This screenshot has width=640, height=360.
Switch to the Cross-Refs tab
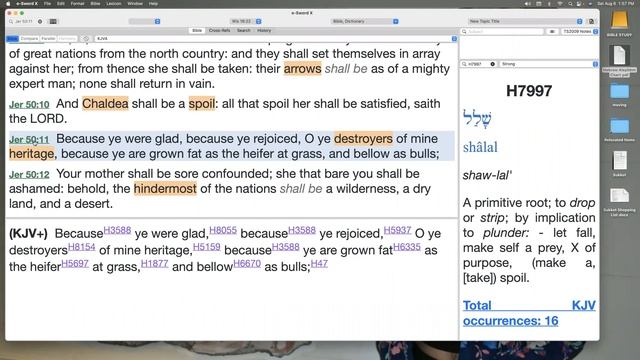tap(220, 31)
